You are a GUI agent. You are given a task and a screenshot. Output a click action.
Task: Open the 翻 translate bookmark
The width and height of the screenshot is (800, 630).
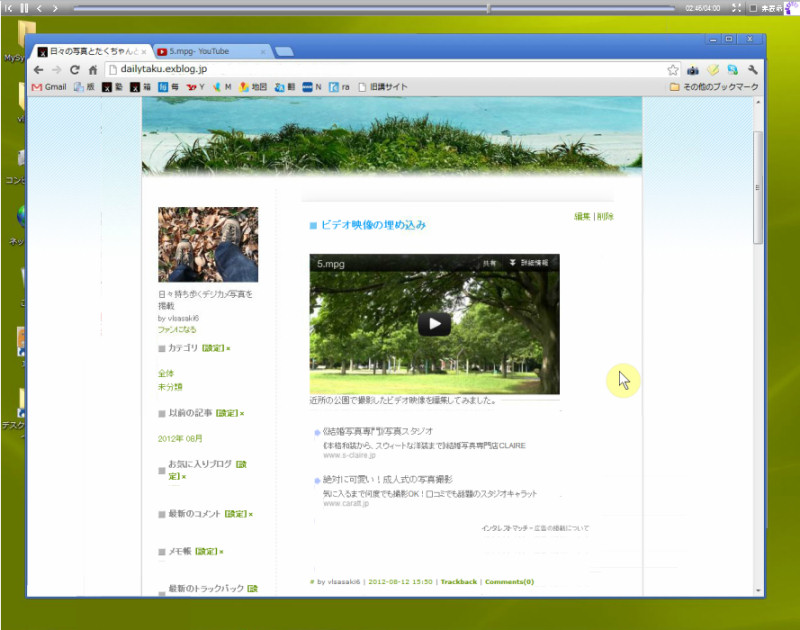coord(285,87)
